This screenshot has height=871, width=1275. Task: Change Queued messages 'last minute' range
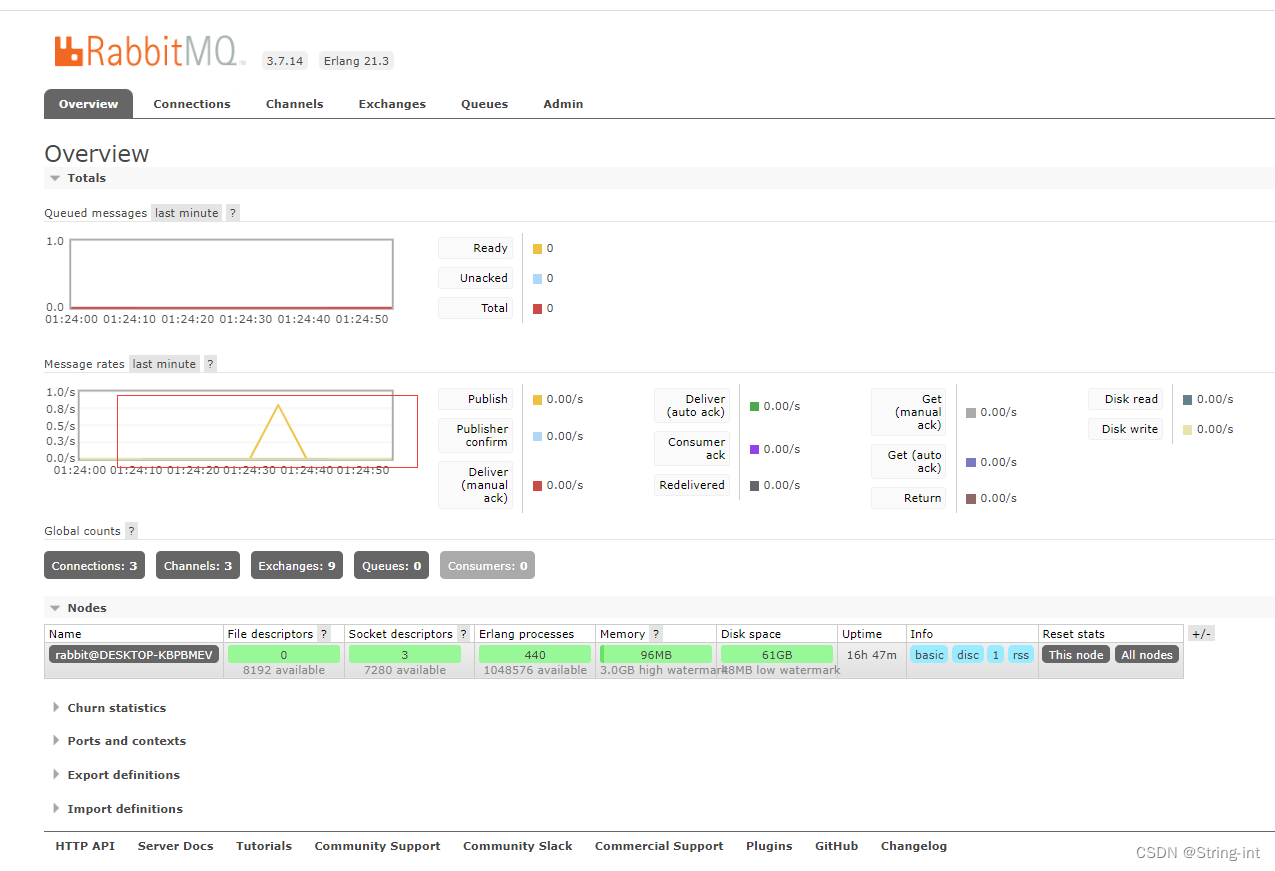(x=186, y=213)
